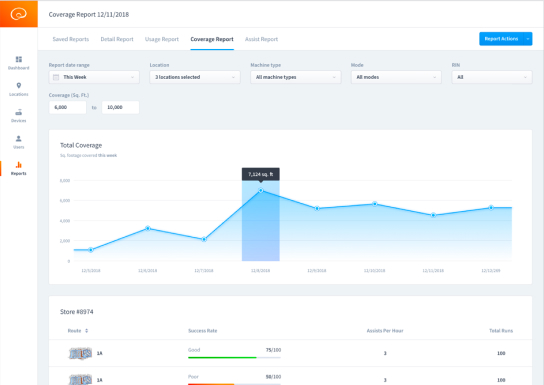Click the Report Actions button

coord(501,39)
